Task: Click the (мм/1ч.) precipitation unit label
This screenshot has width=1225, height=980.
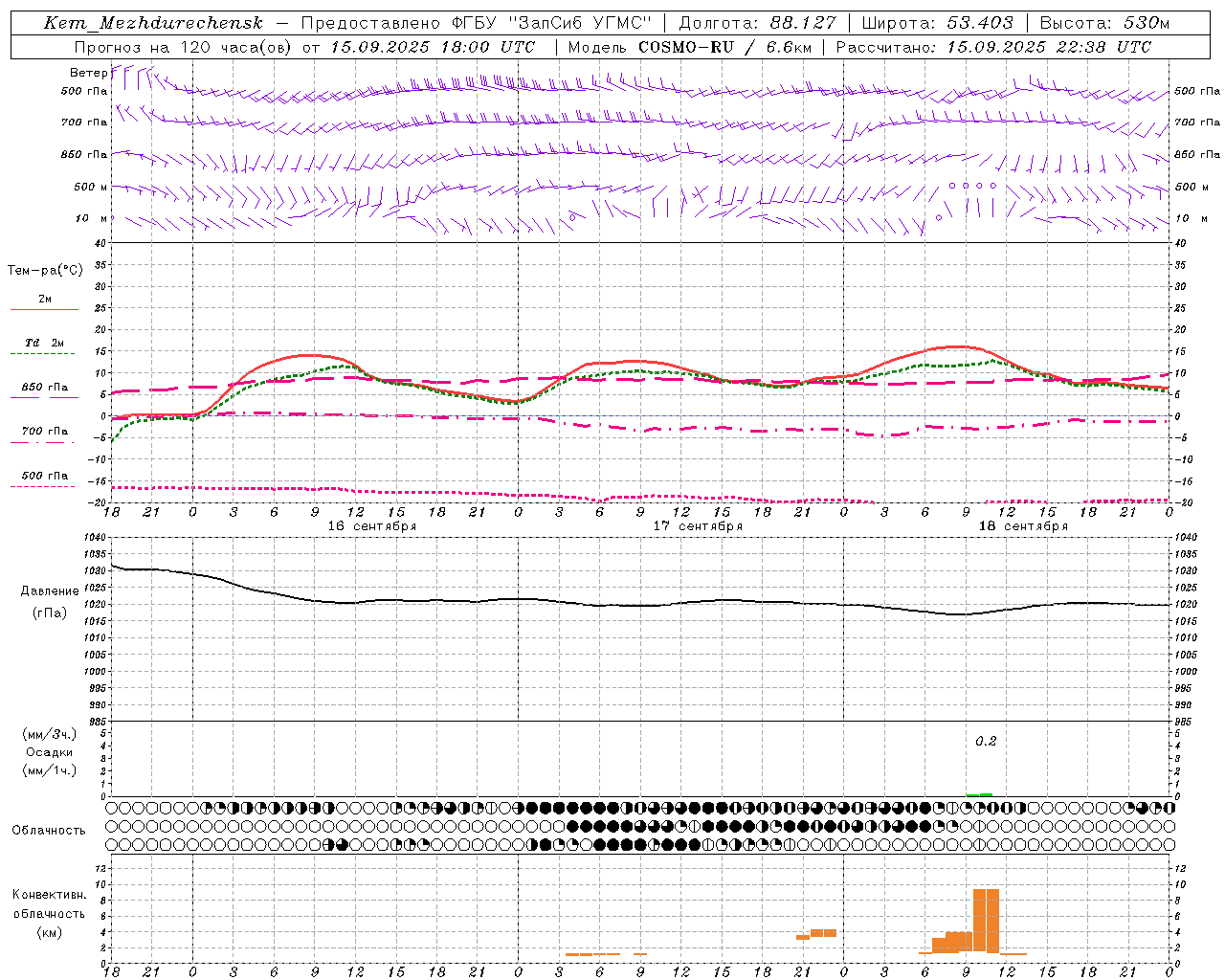Action: (x=50, y=770)
